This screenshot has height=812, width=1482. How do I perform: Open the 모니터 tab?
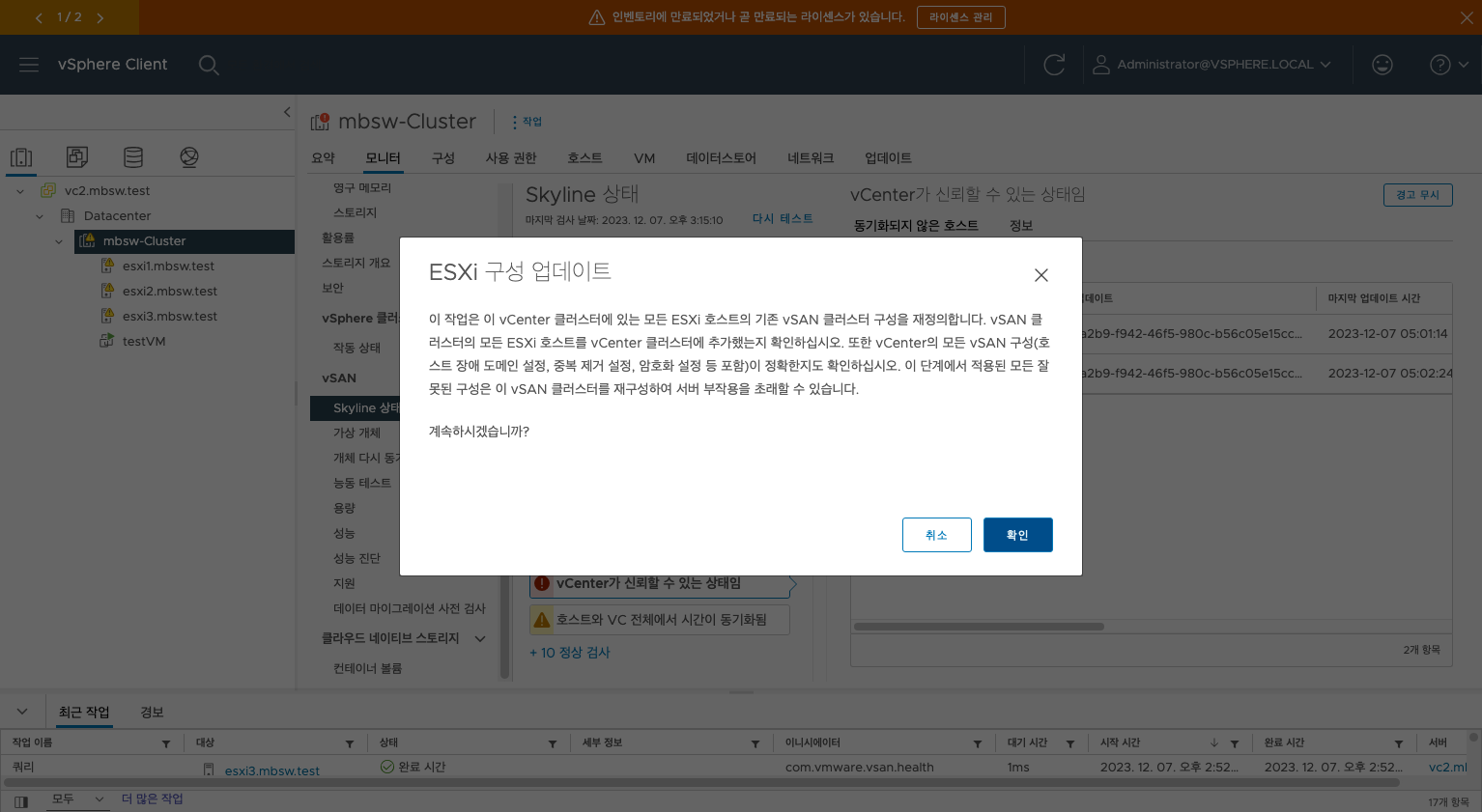(x=383, y=158)
